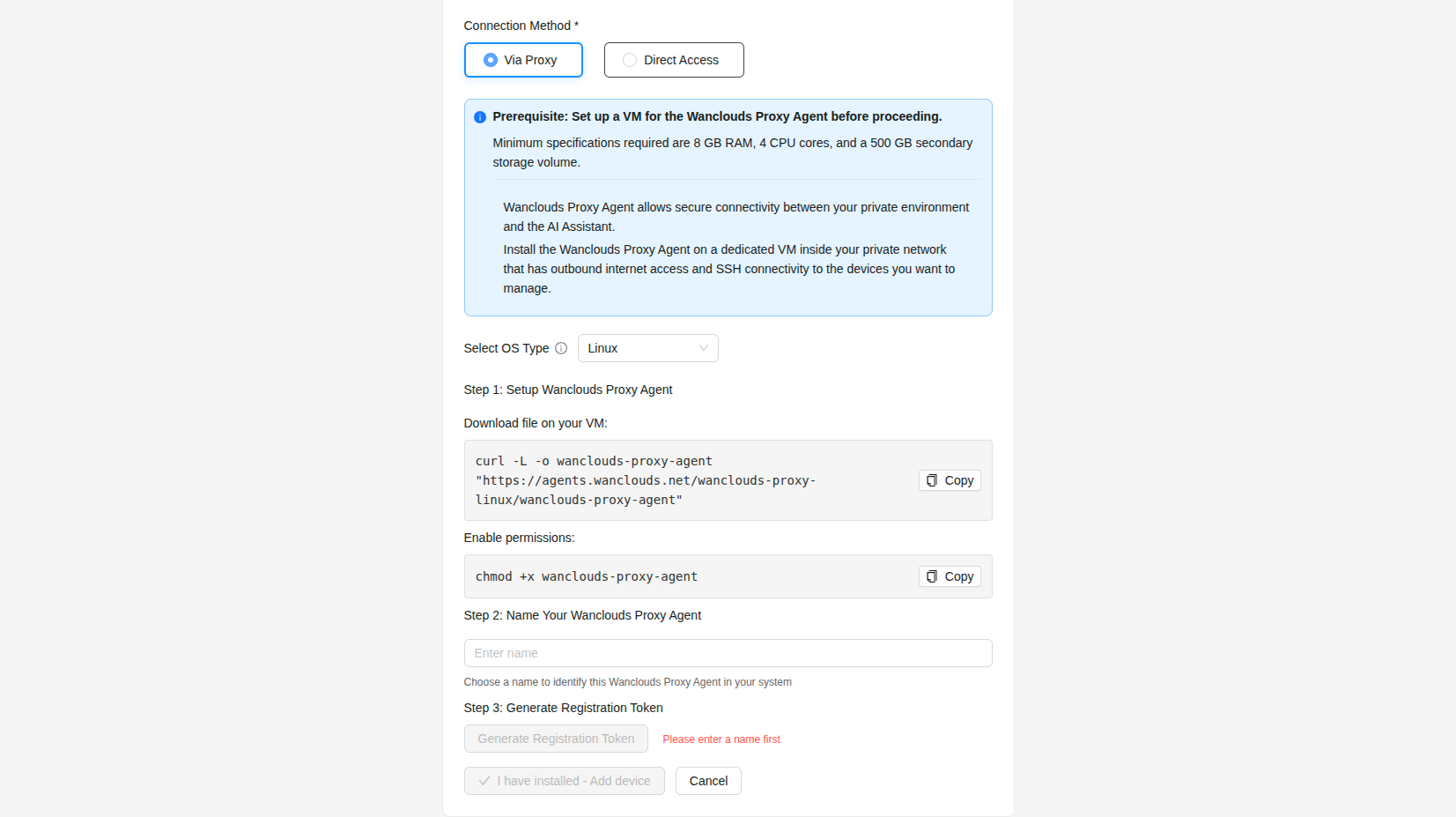
Task: Click the chmod +x command text
Action: [x=586, y=576]
